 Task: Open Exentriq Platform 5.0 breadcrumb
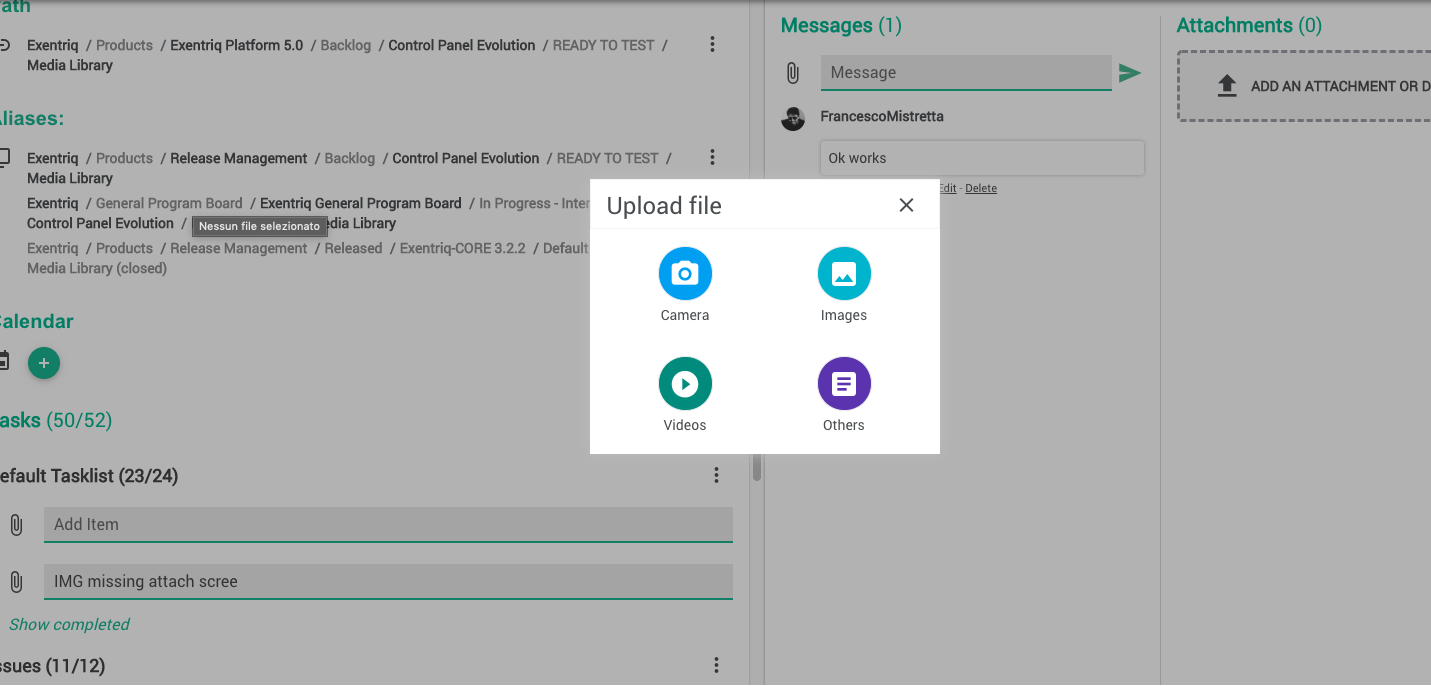pyautogui.click(x=236, y=45)
